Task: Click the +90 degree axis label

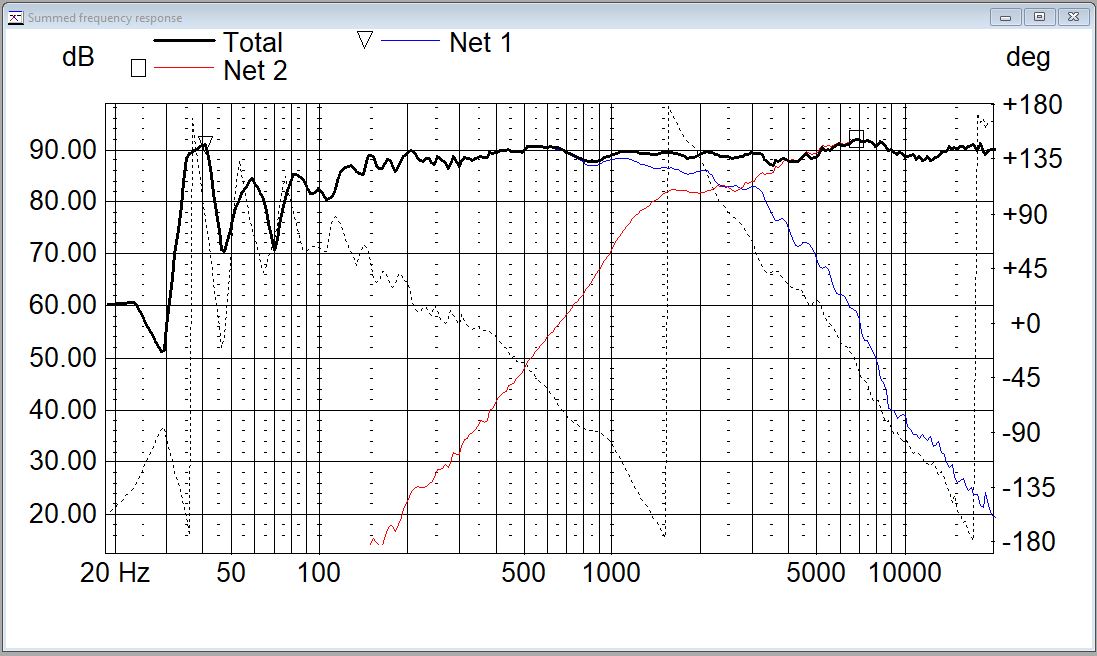Action: [x=1025, y=214]
